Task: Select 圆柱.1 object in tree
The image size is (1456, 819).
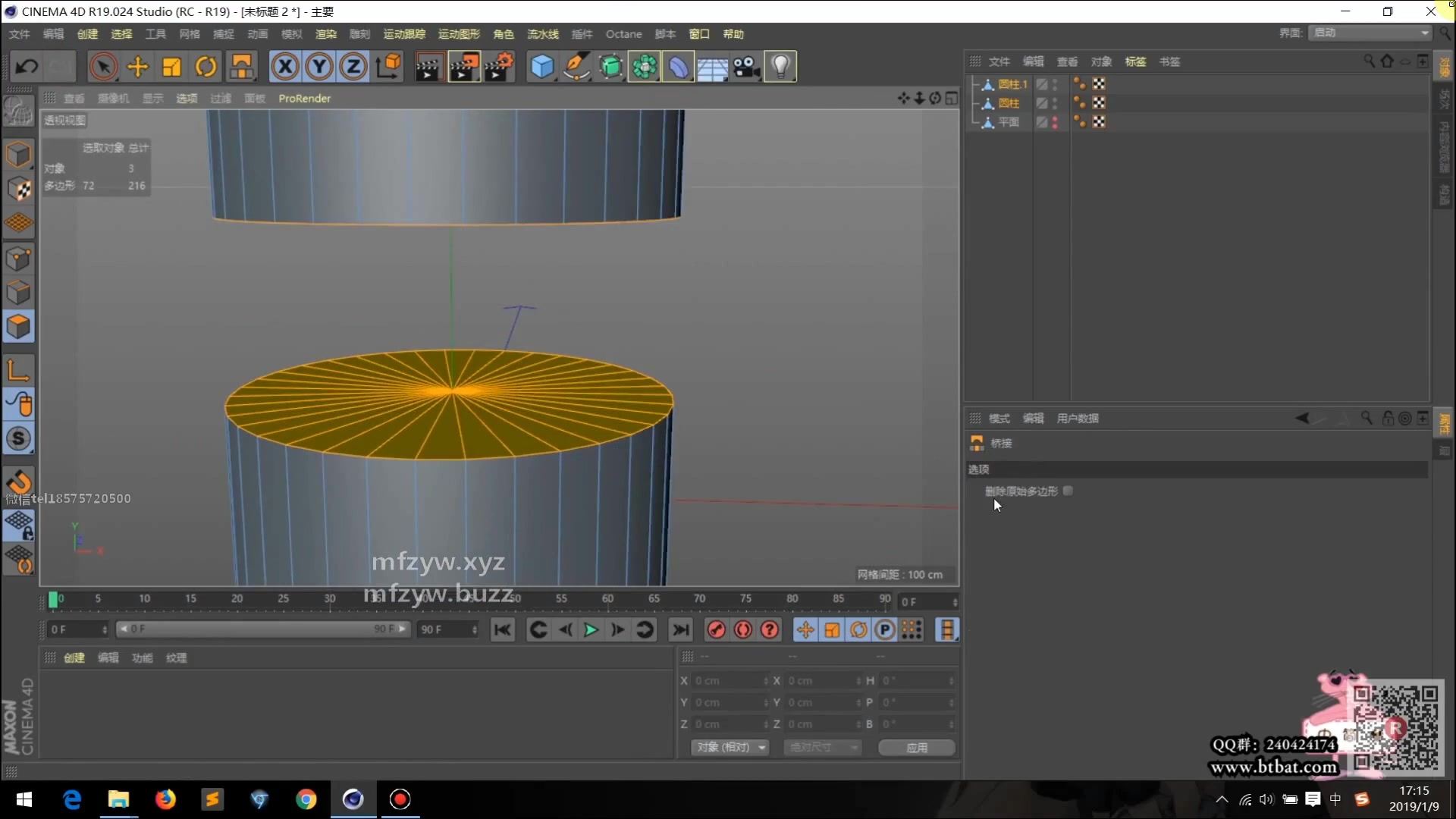Action: [x=1012, y=84]
